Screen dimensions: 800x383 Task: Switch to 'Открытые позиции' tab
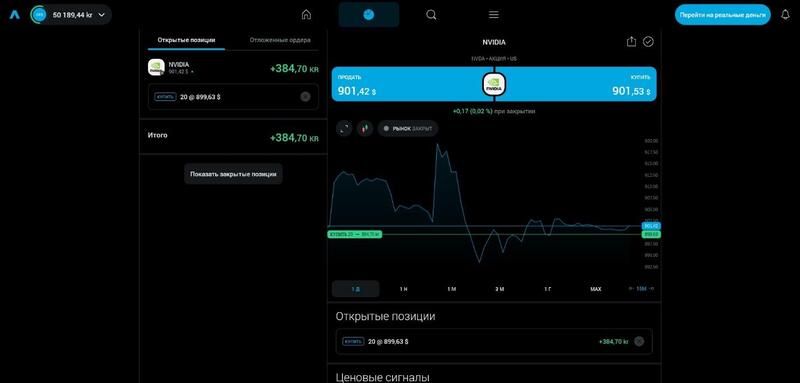pyautogui.click(x=186, y=40)
